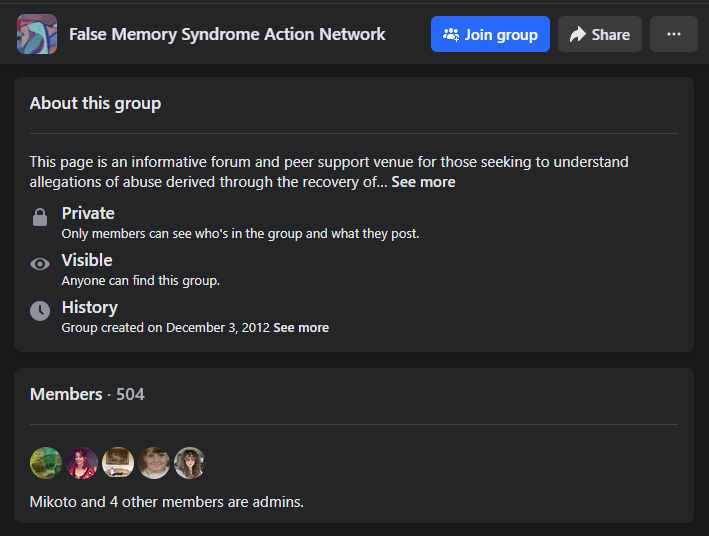Click the clock icon next to History
The width and height of the screenshot is (709, 536).
[x=40, y=311]
